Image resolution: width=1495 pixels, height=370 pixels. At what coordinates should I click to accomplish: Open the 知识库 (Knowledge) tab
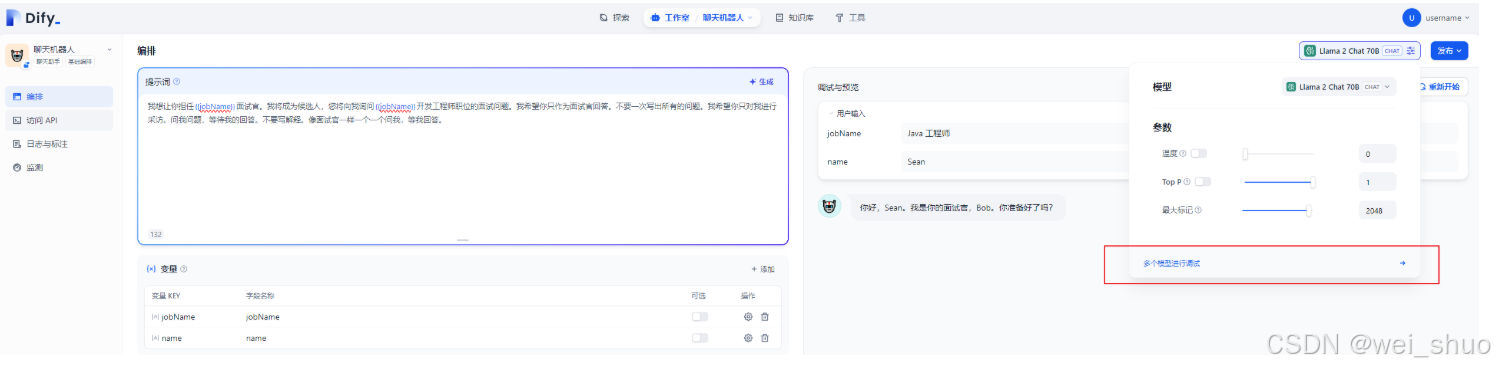pos(794,18)
